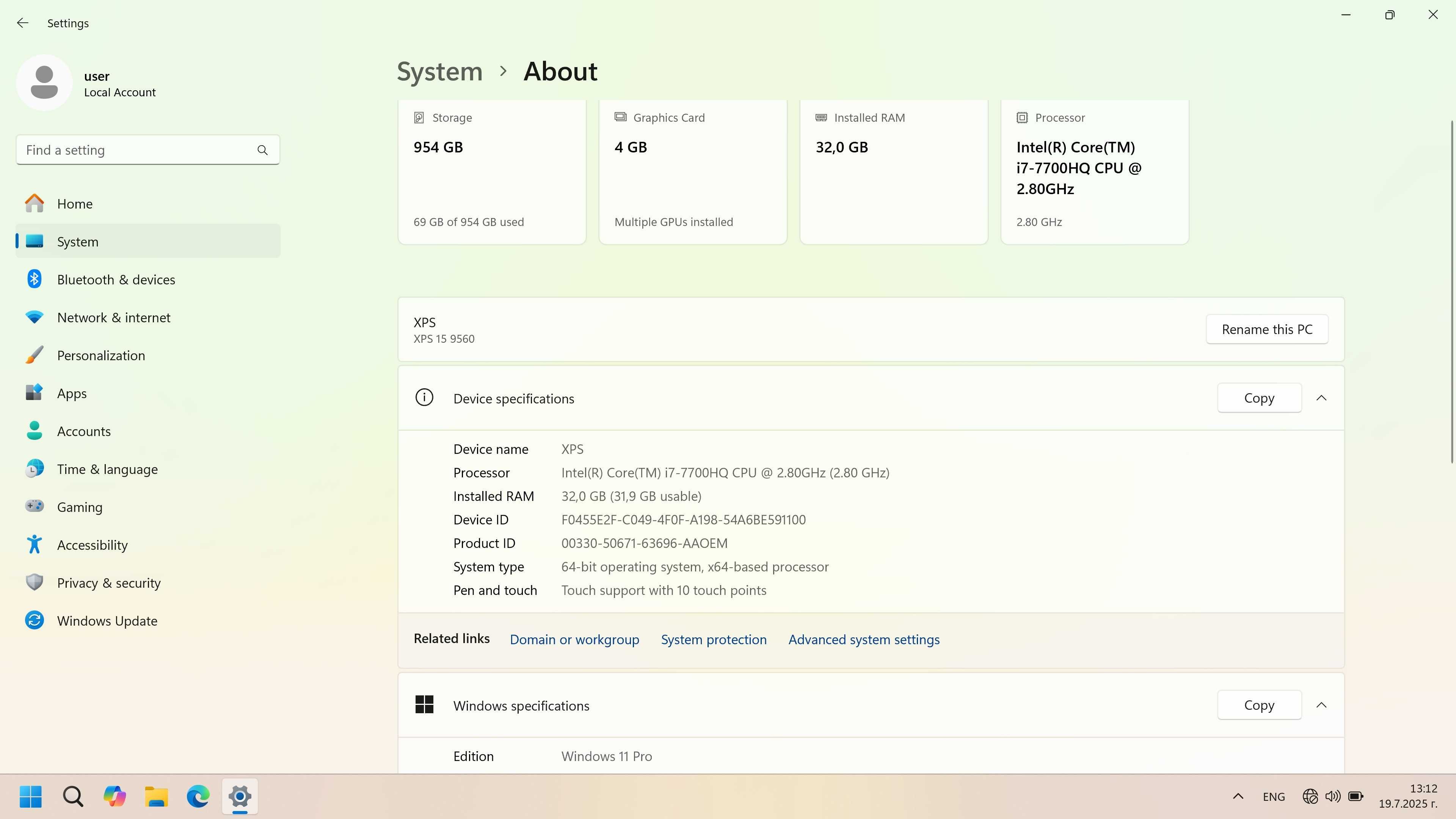Click the Windows 11 Pro edition value

click(606, 756)
